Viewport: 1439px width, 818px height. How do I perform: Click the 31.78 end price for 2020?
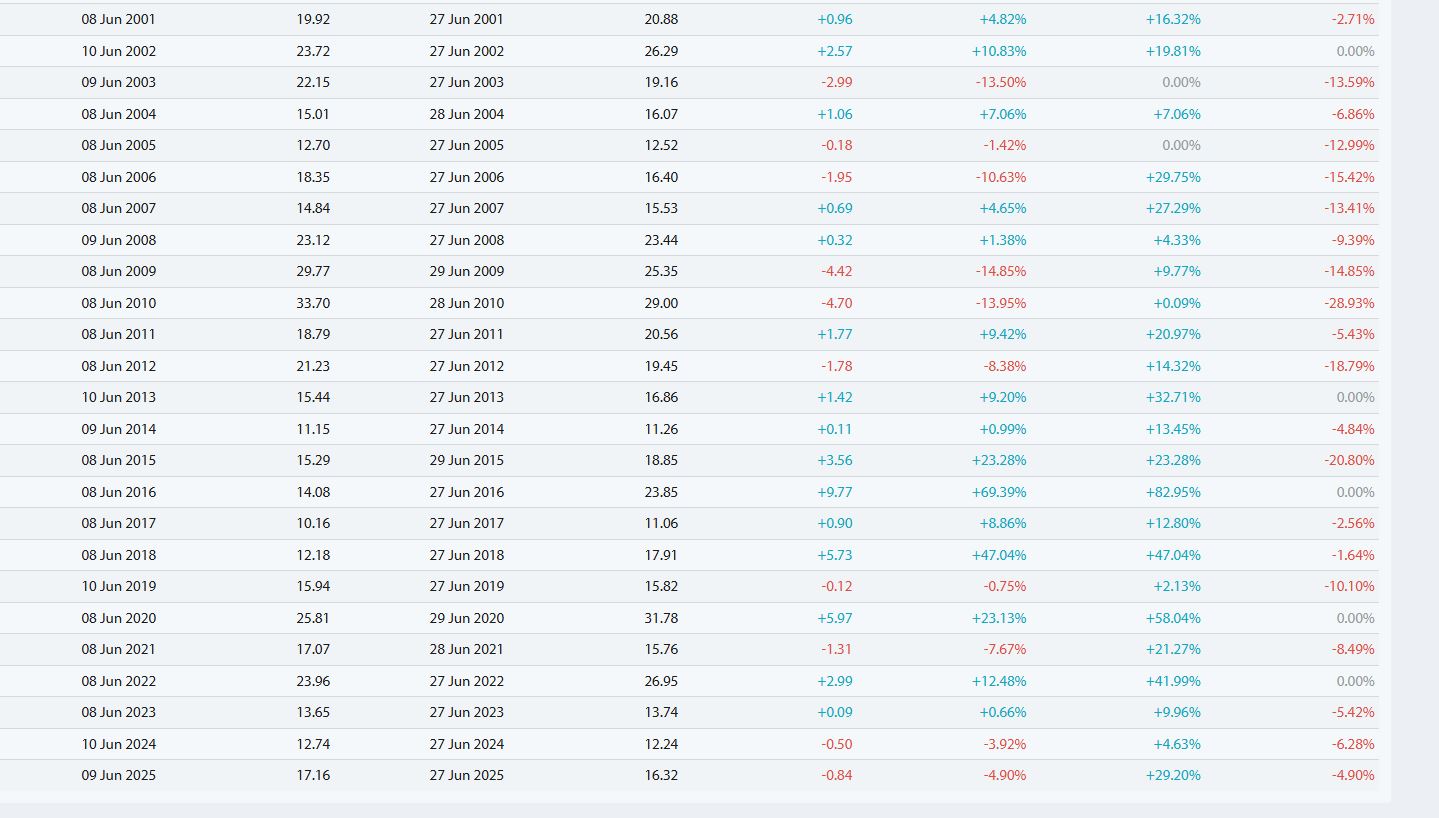pos(661,618)
